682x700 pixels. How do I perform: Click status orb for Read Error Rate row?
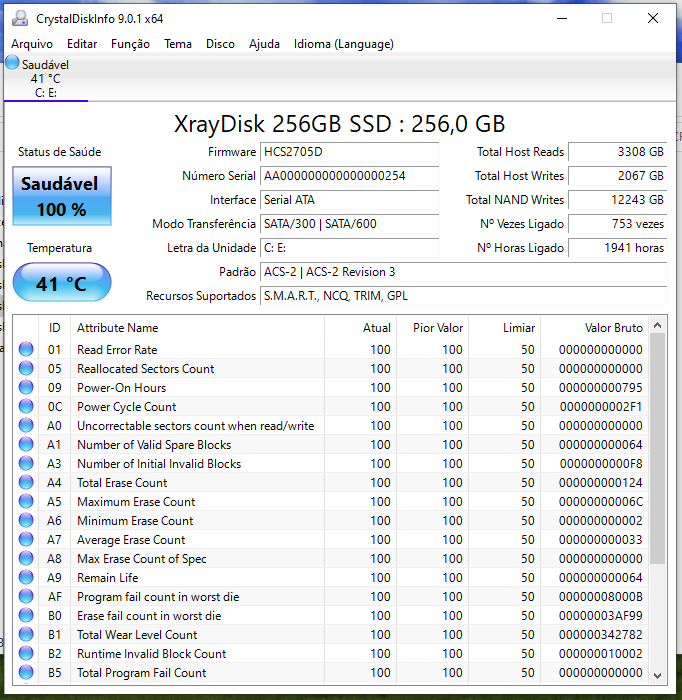26,349
